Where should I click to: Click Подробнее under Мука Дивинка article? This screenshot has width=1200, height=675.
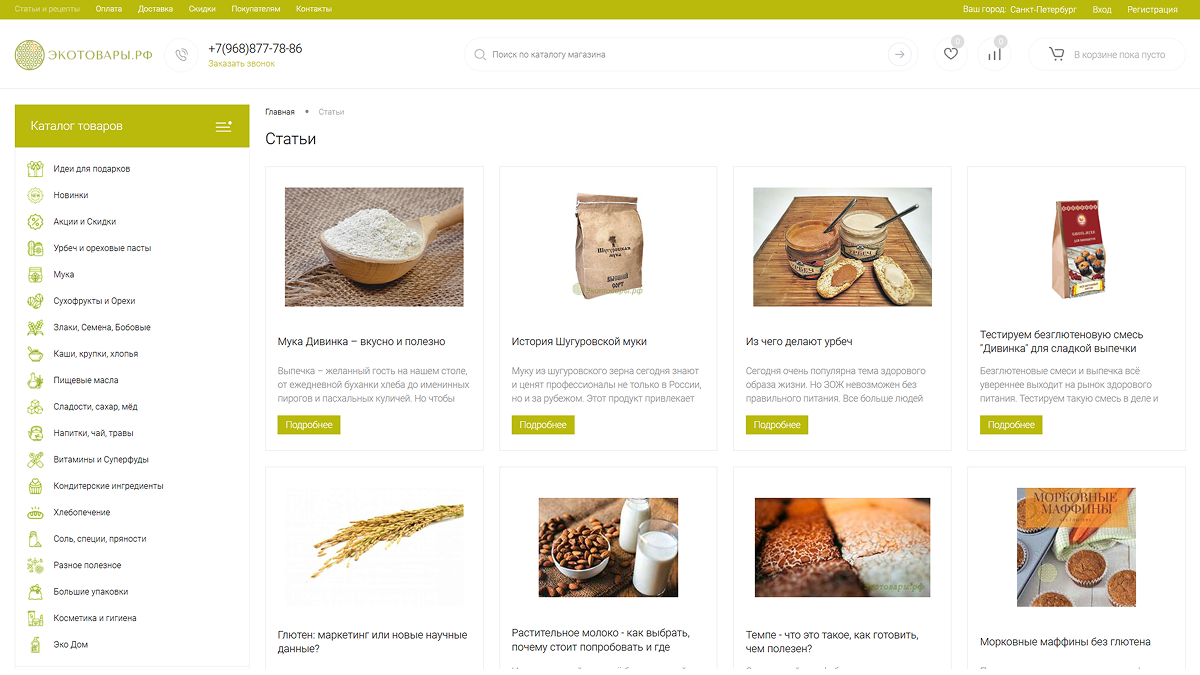(x=309, y=425)
